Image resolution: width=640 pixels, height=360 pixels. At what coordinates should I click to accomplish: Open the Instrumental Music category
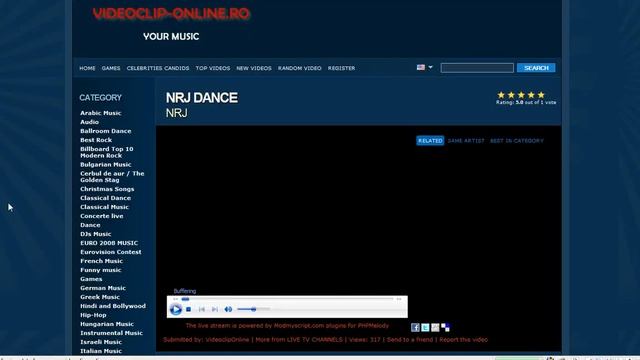click(111, 333)
